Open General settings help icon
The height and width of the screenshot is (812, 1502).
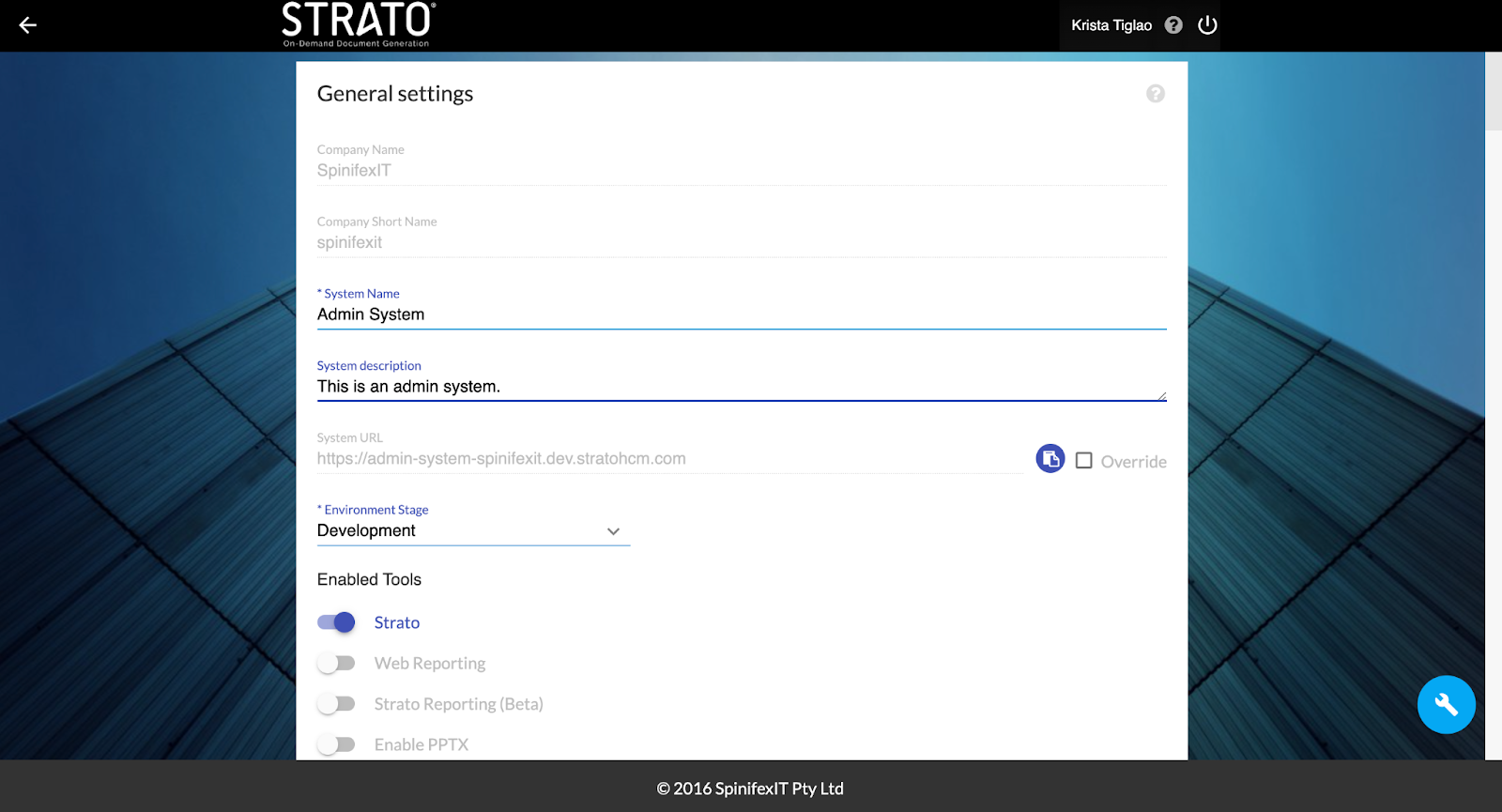click(x=1156, y=94)
